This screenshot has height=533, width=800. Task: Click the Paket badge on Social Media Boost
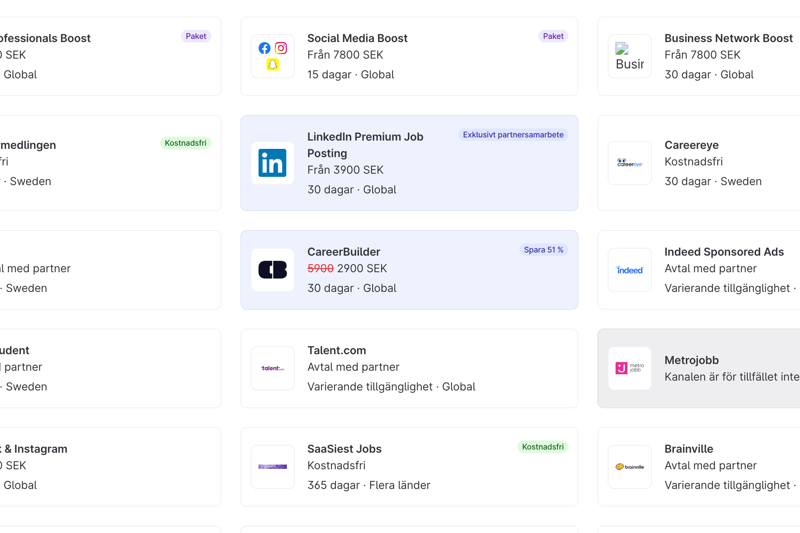tap(552, 36)
